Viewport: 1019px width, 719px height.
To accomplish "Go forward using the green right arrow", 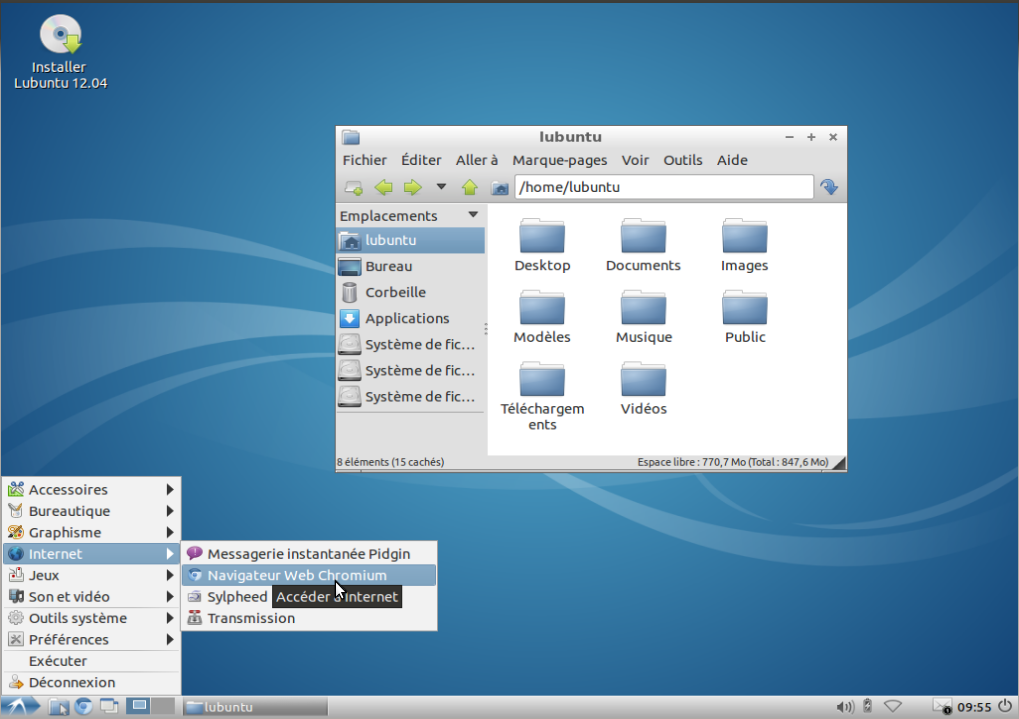I will pyautogui.click(x=413, y=188).
